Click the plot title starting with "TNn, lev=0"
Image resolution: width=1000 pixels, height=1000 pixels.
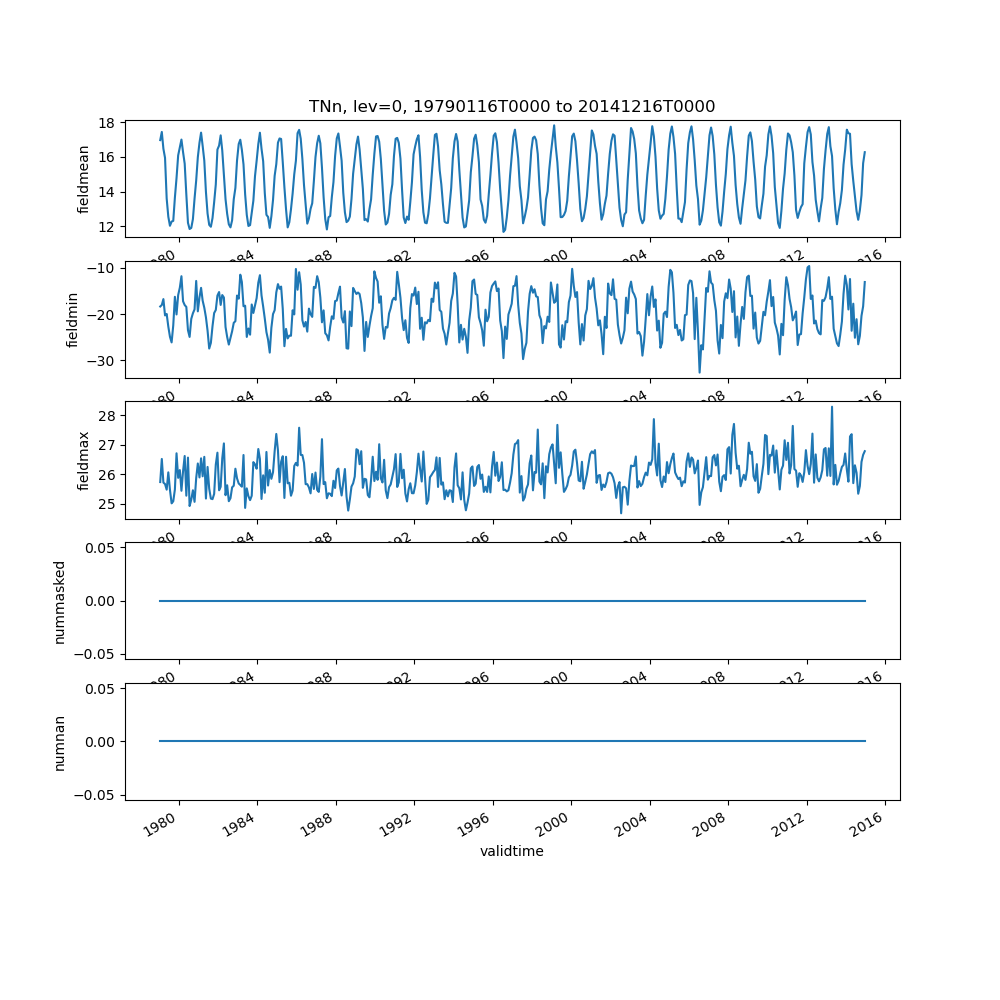point(512,107)
